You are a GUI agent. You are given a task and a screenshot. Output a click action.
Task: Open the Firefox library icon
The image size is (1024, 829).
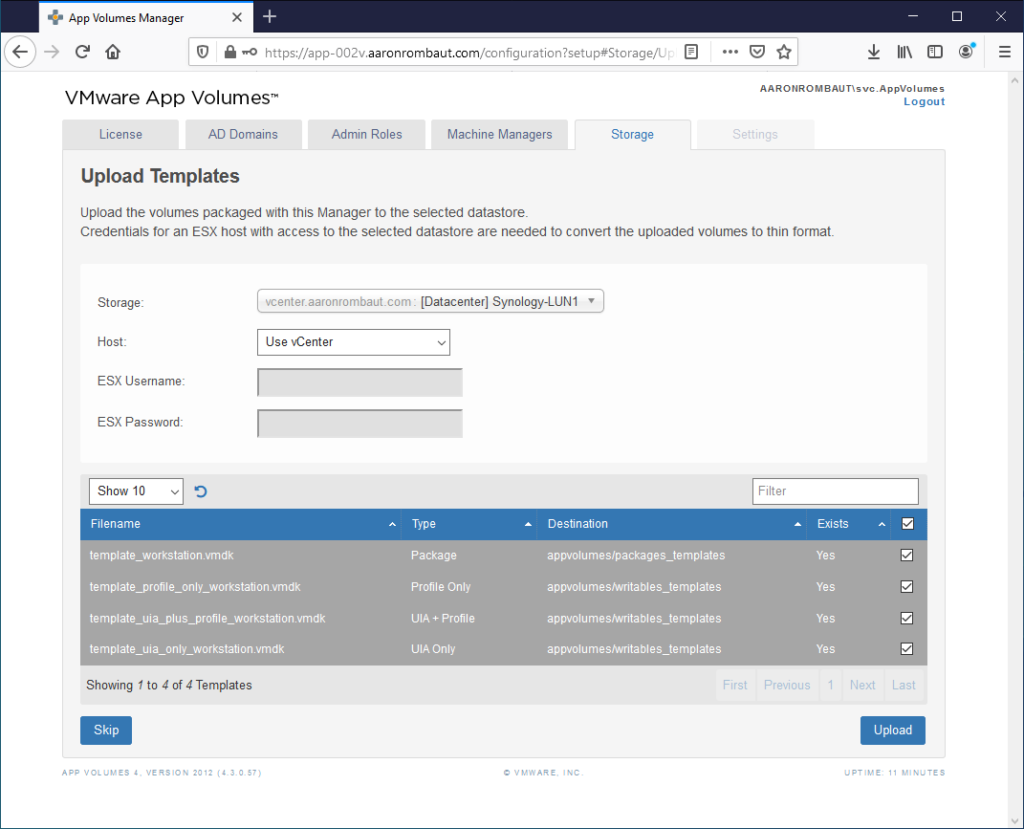tap(904, 52)
